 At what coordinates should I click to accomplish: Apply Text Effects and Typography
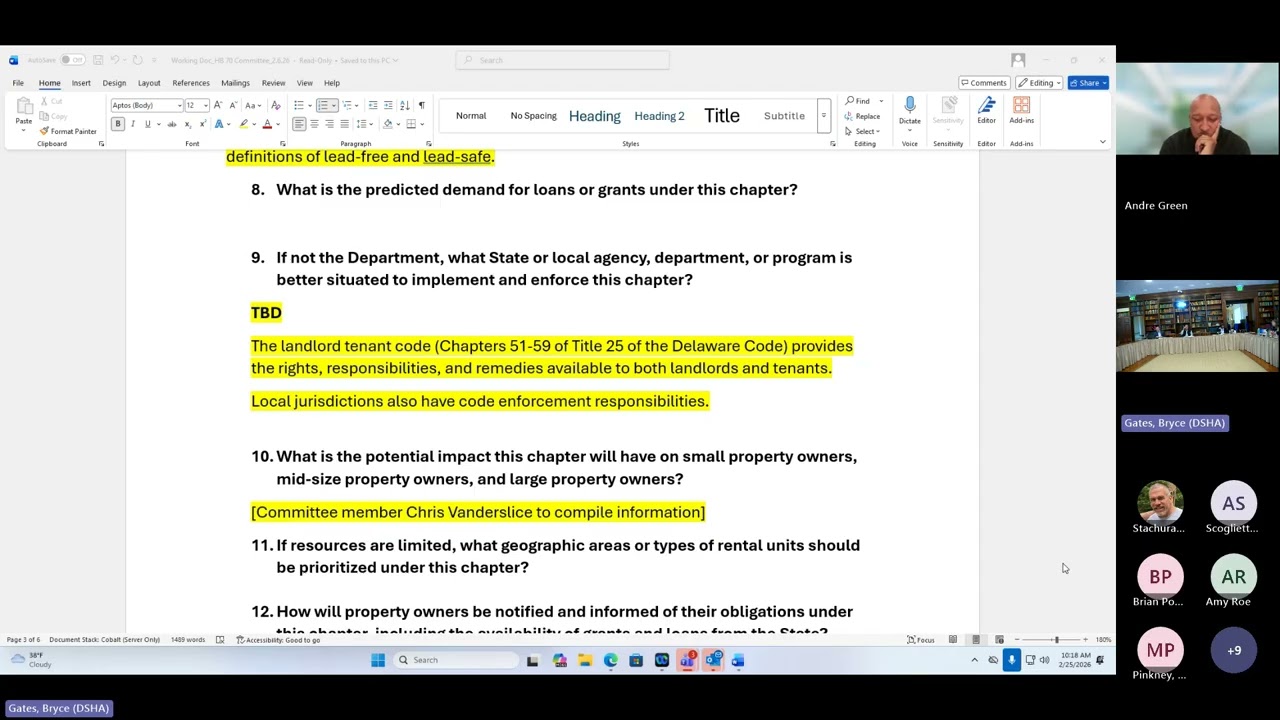click(x=220, y=124)
